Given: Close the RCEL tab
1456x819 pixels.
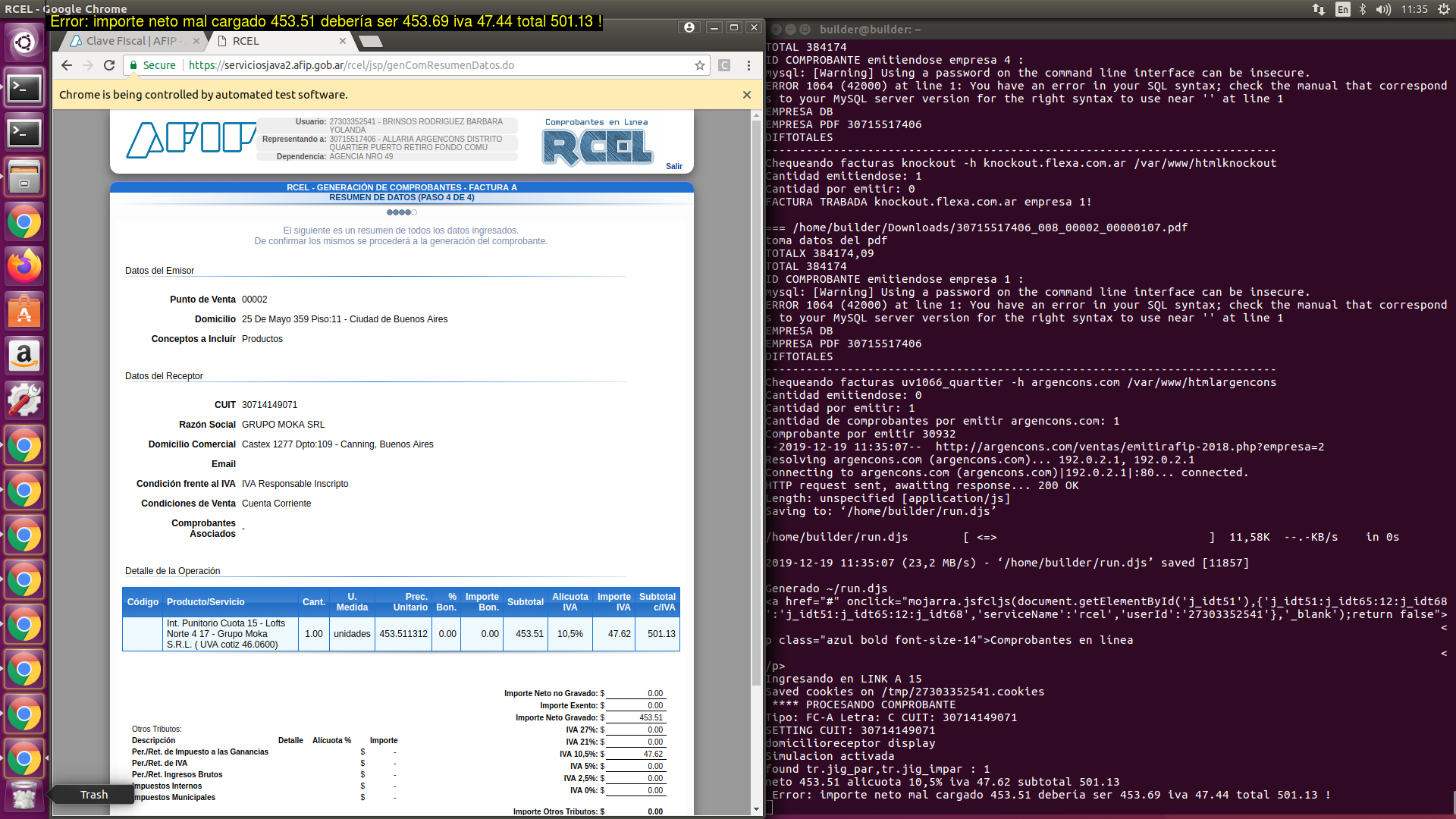Looking at the screenshot, I should [343, 41].
